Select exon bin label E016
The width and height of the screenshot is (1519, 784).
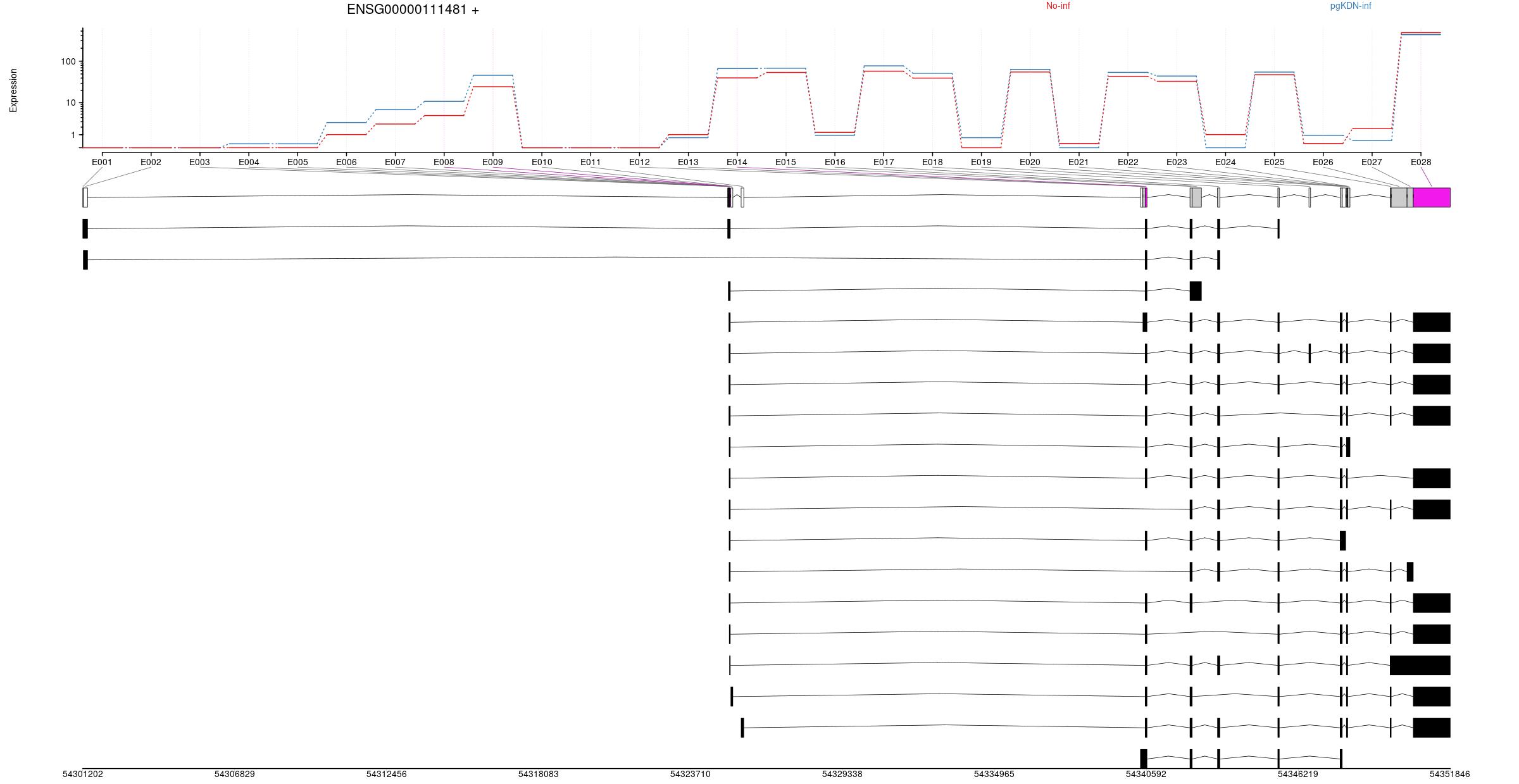(x=835, y=162)
